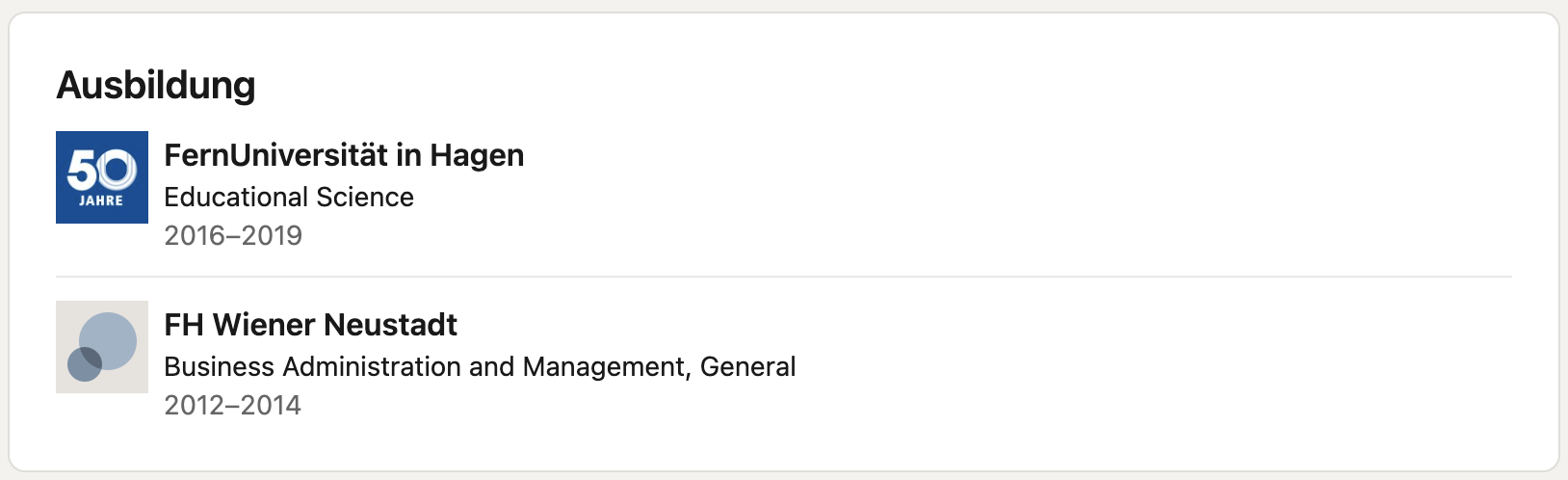Click the small dark circle in placeholder logo
This screenshot has height=480, width=1568.
tap(85, 364)
